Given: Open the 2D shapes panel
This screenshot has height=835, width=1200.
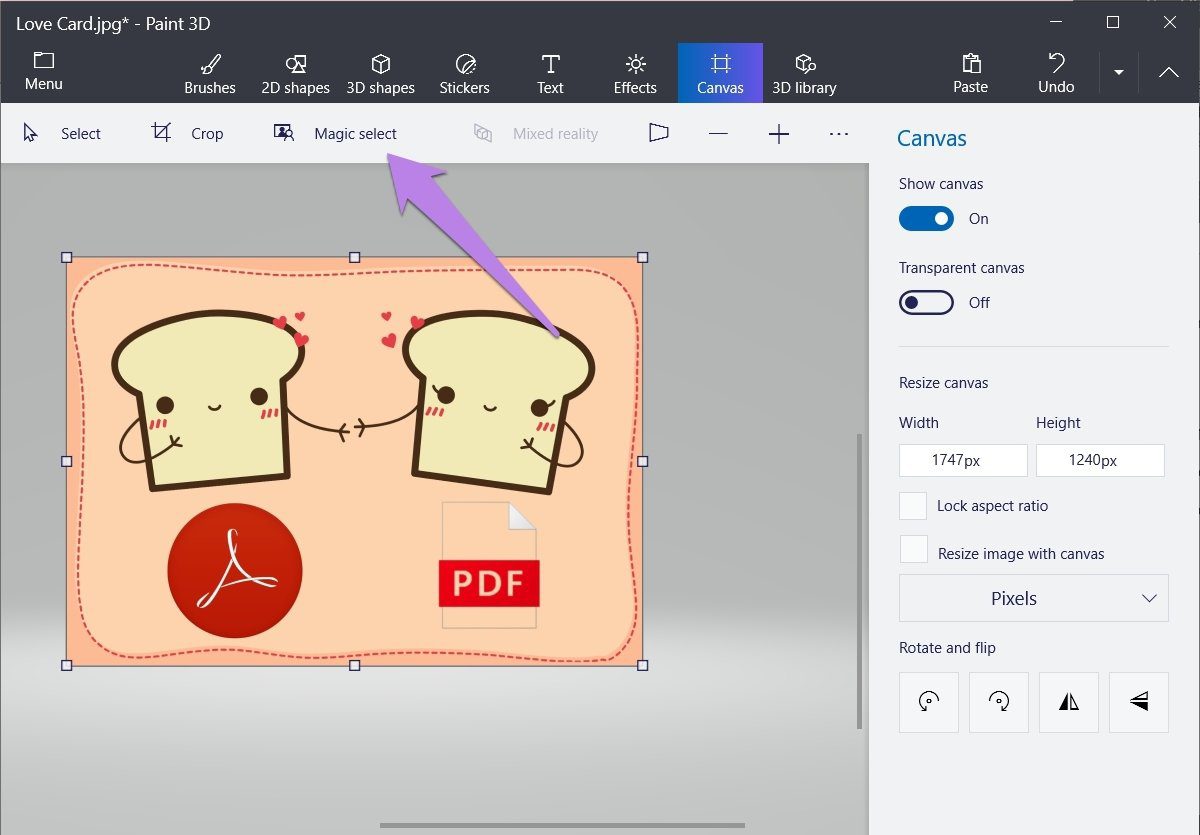Looking at the screenshot, I should (x=295, y=74).
